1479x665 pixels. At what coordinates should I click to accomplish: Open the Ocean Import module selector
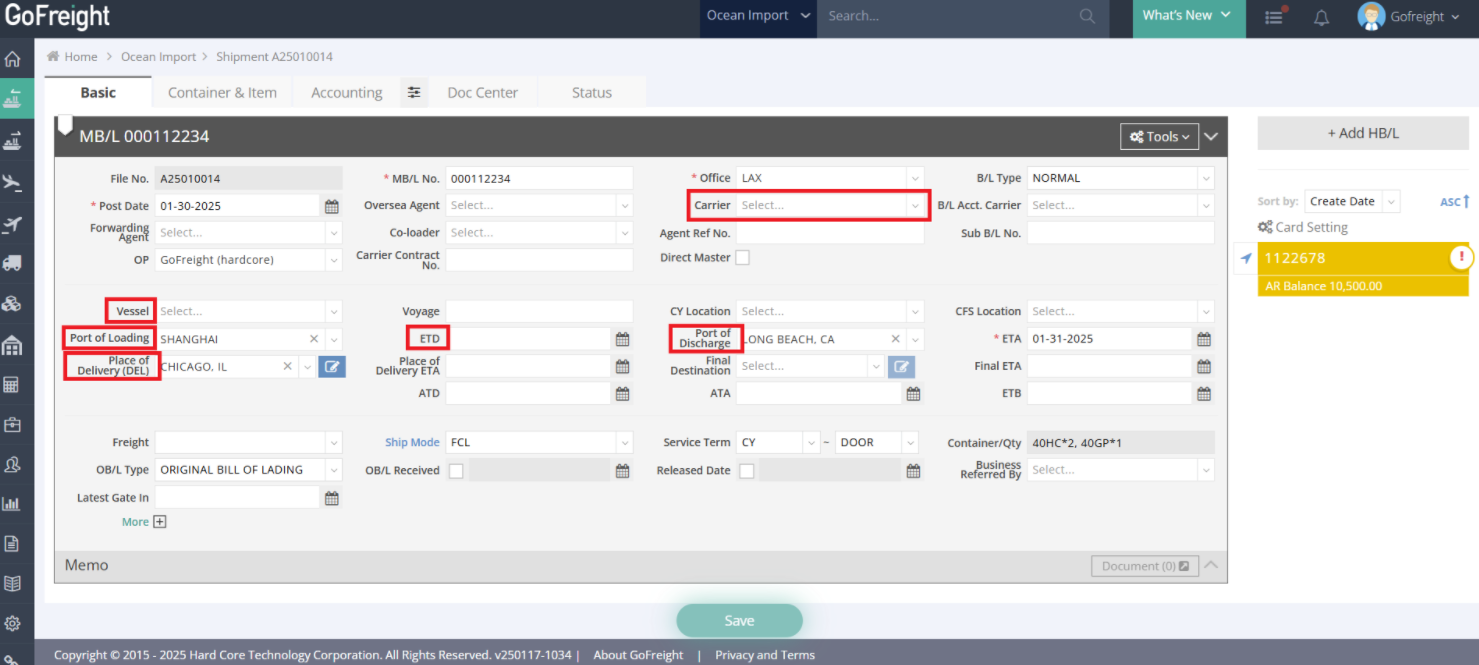coord(747,16)
